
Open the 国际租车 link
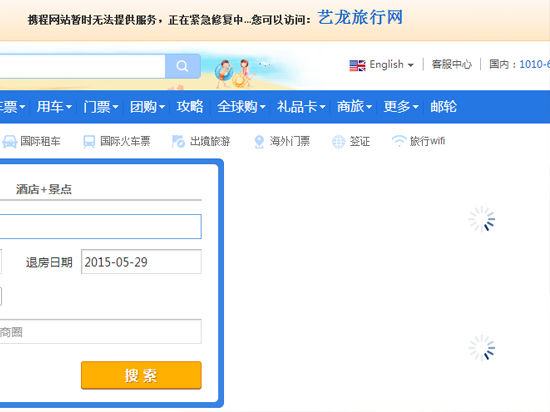tap(40, 141)
